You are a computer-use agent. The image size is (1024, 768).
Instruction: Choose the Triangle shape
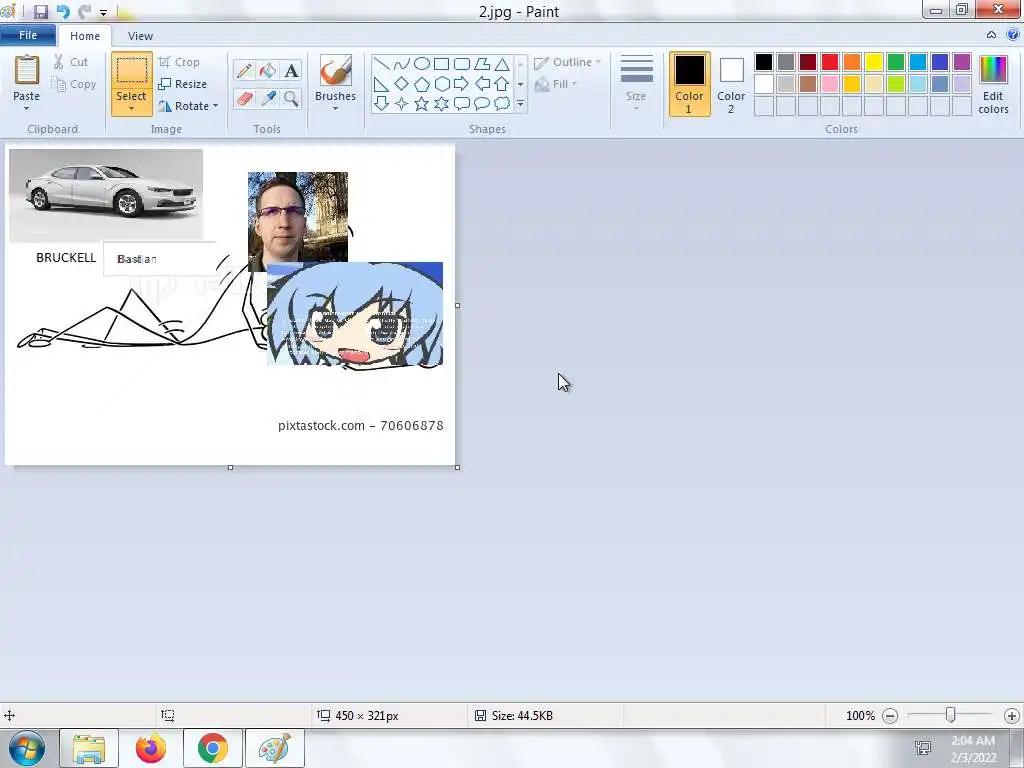coord(502,64)
